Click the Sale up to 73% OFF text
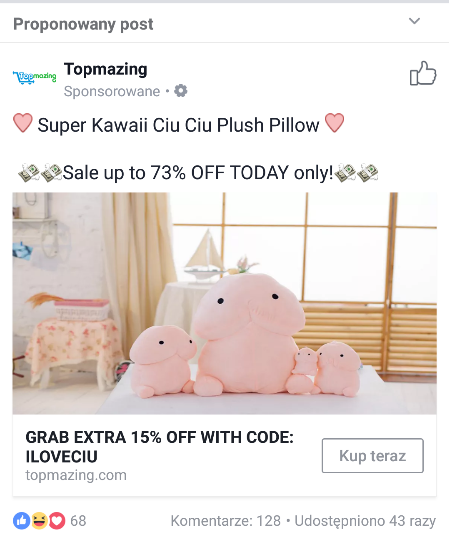449x542 pixels. click(198, 172)
